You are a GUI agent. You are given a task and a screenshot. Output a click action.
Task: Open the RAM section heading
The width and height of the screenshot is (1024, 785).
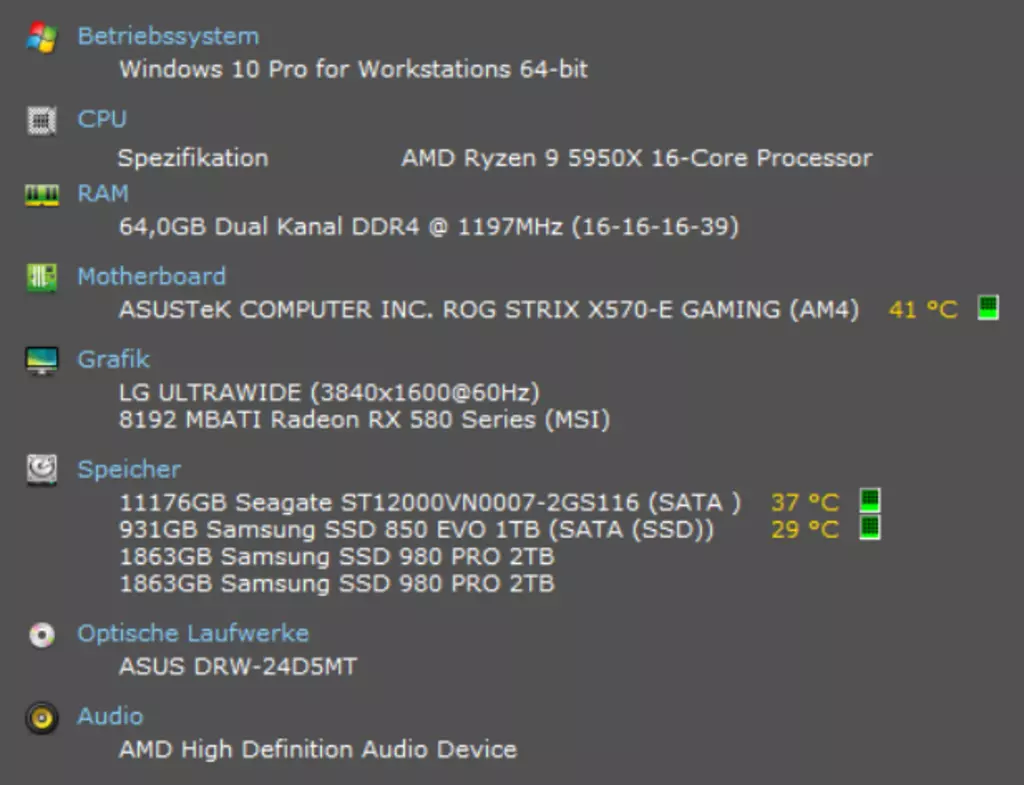103,193
